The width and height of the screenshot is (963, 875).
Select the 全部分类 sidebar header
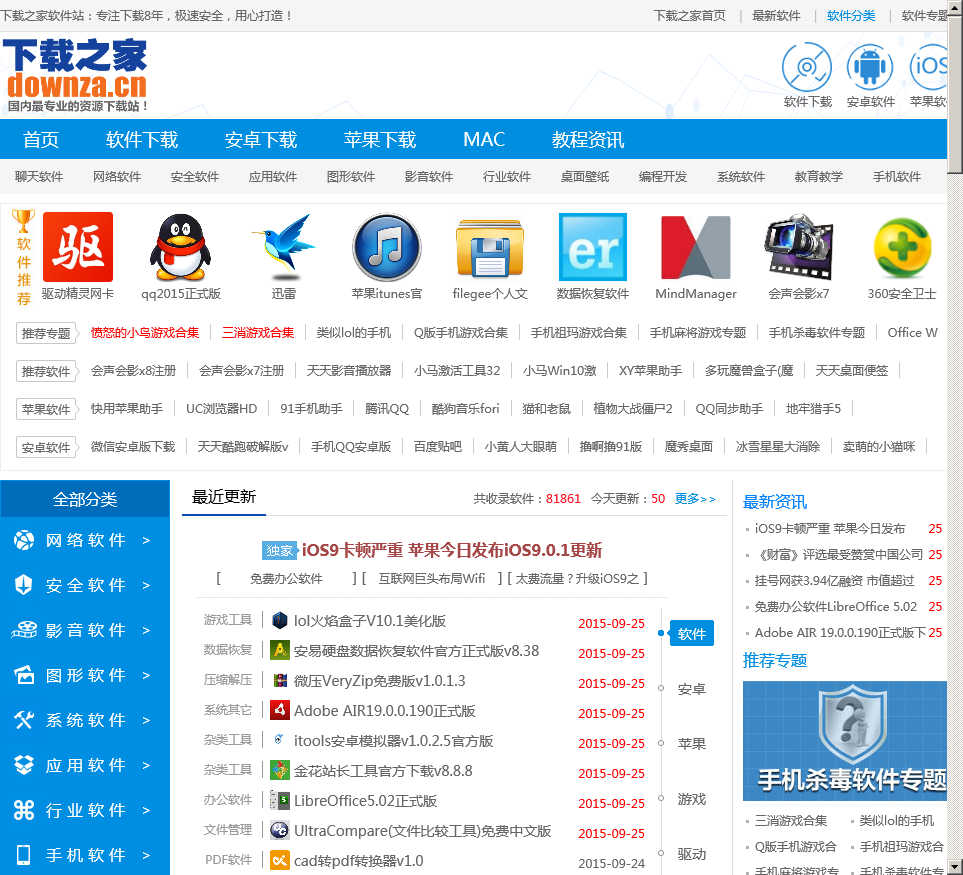point(85,499)
